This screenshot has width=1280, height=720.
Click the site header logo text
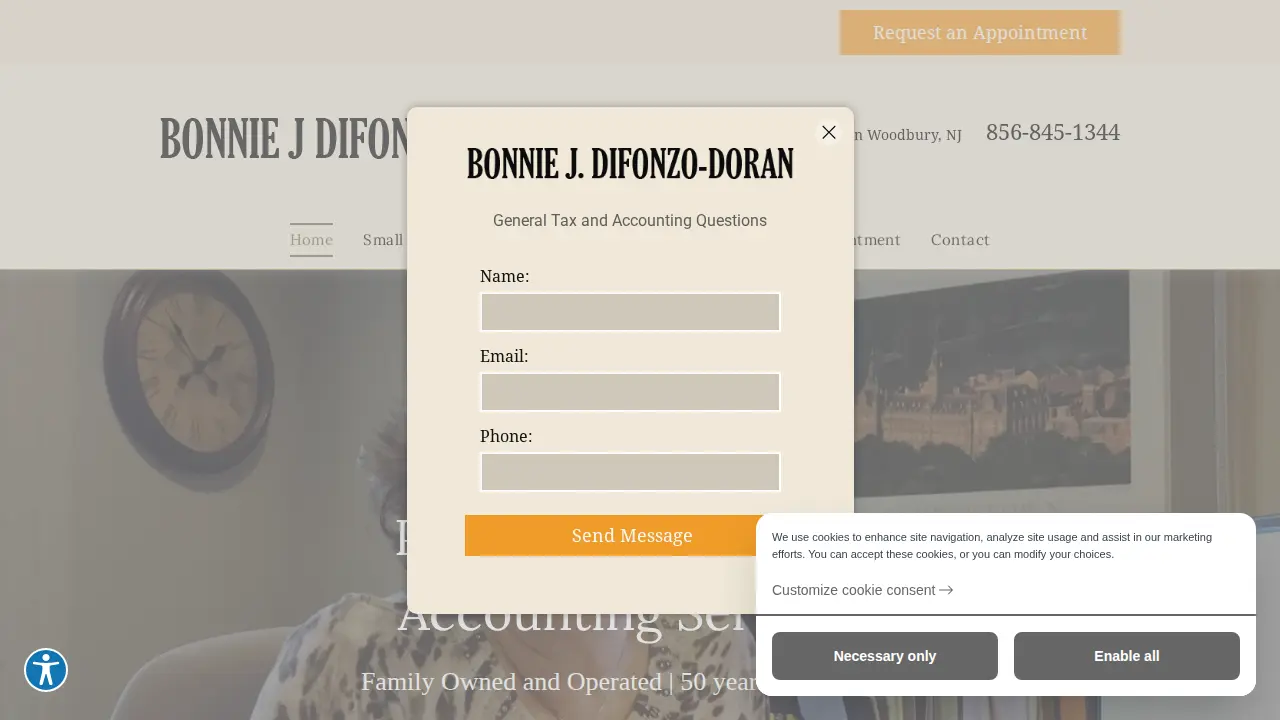coord(284,139)
